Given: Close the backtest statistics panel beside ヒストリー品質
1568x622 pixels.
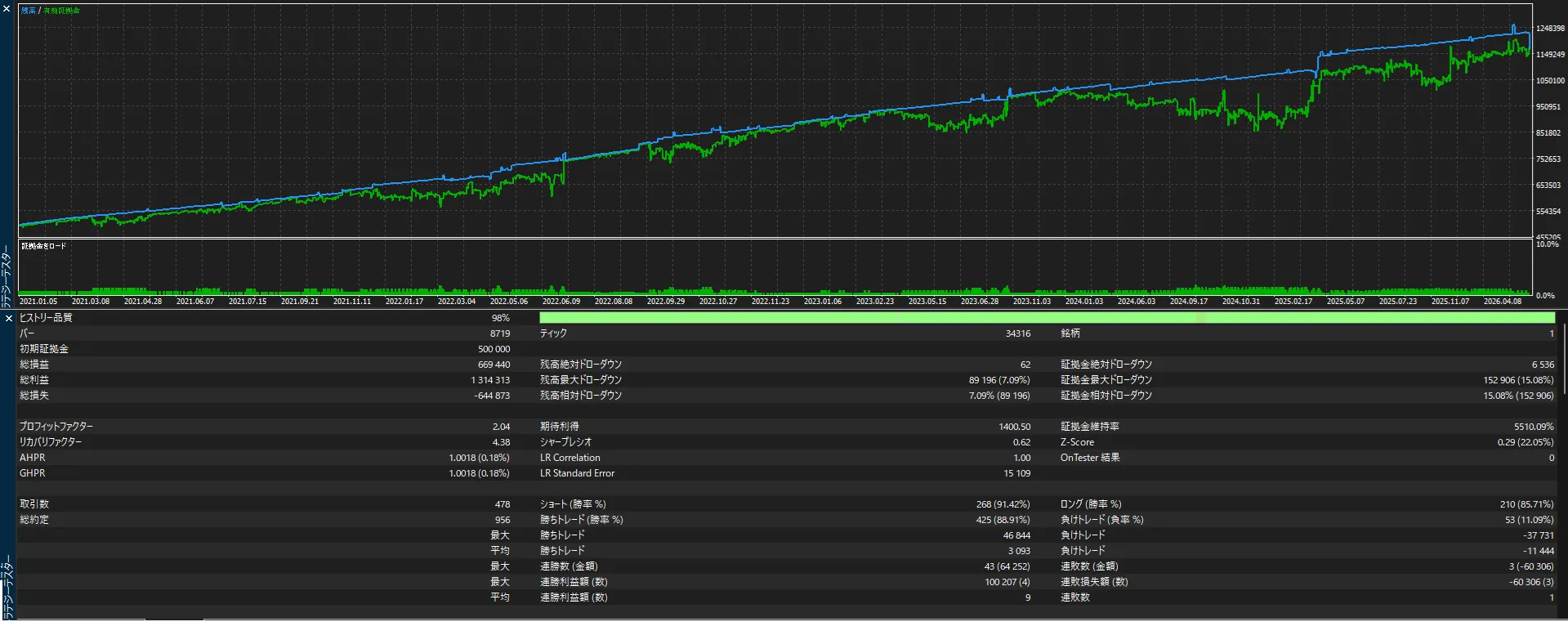Looking at the screenshot, I should [9, 318].
